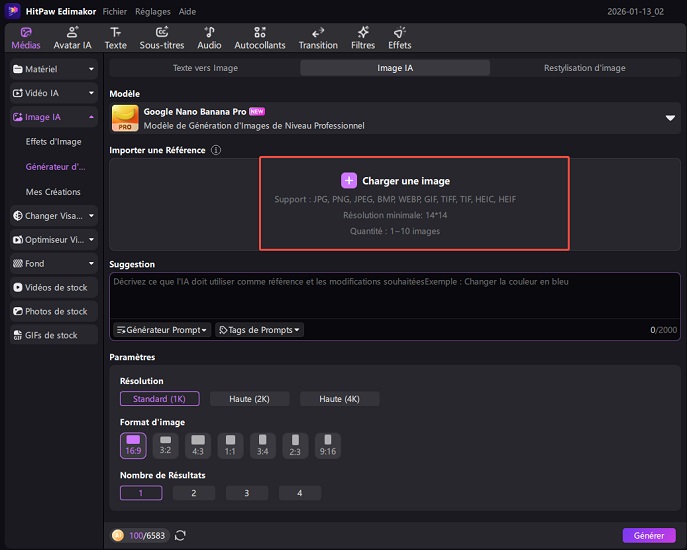Click the refresh credits icon

point(180,536)
